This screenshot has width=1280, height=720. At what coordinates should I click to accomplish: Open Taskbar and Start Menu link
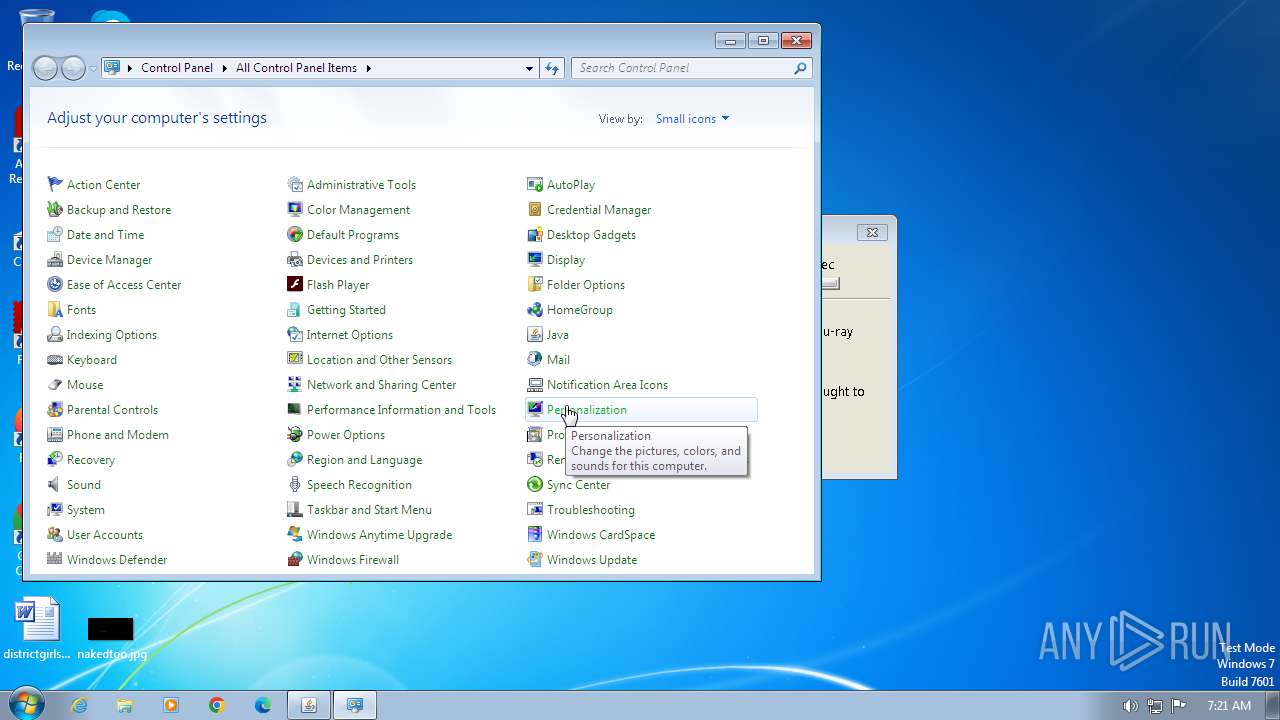369,509
